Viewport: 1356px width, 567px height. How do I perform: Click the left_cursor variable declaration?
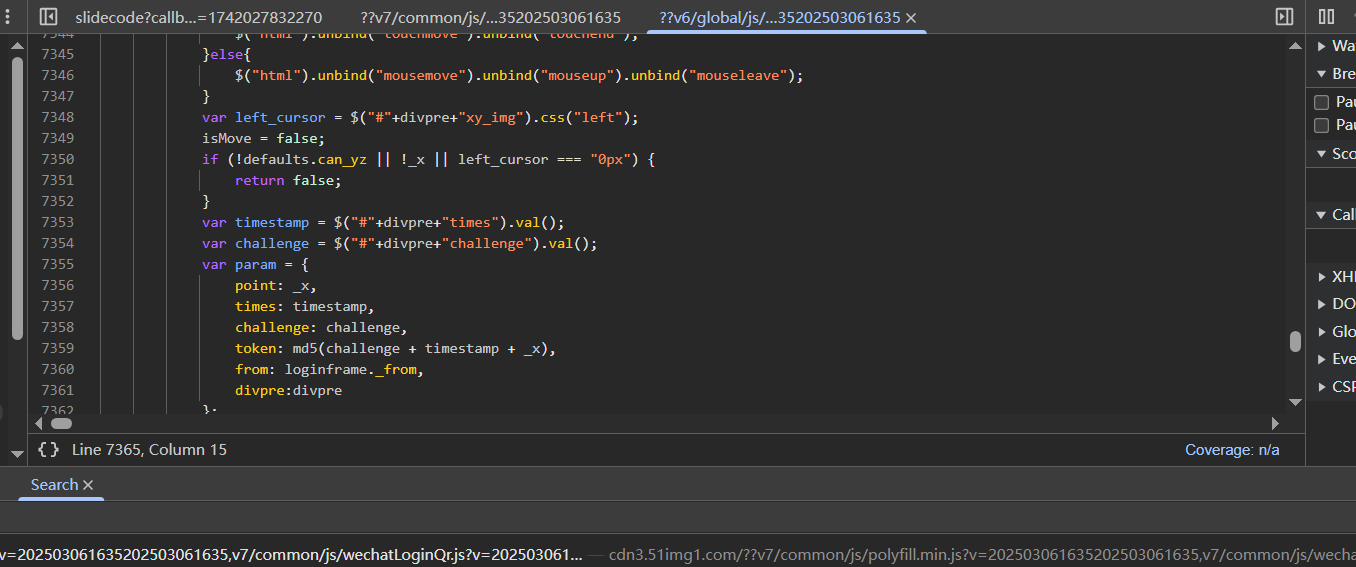pyautogui.click(x=280, y=117)
